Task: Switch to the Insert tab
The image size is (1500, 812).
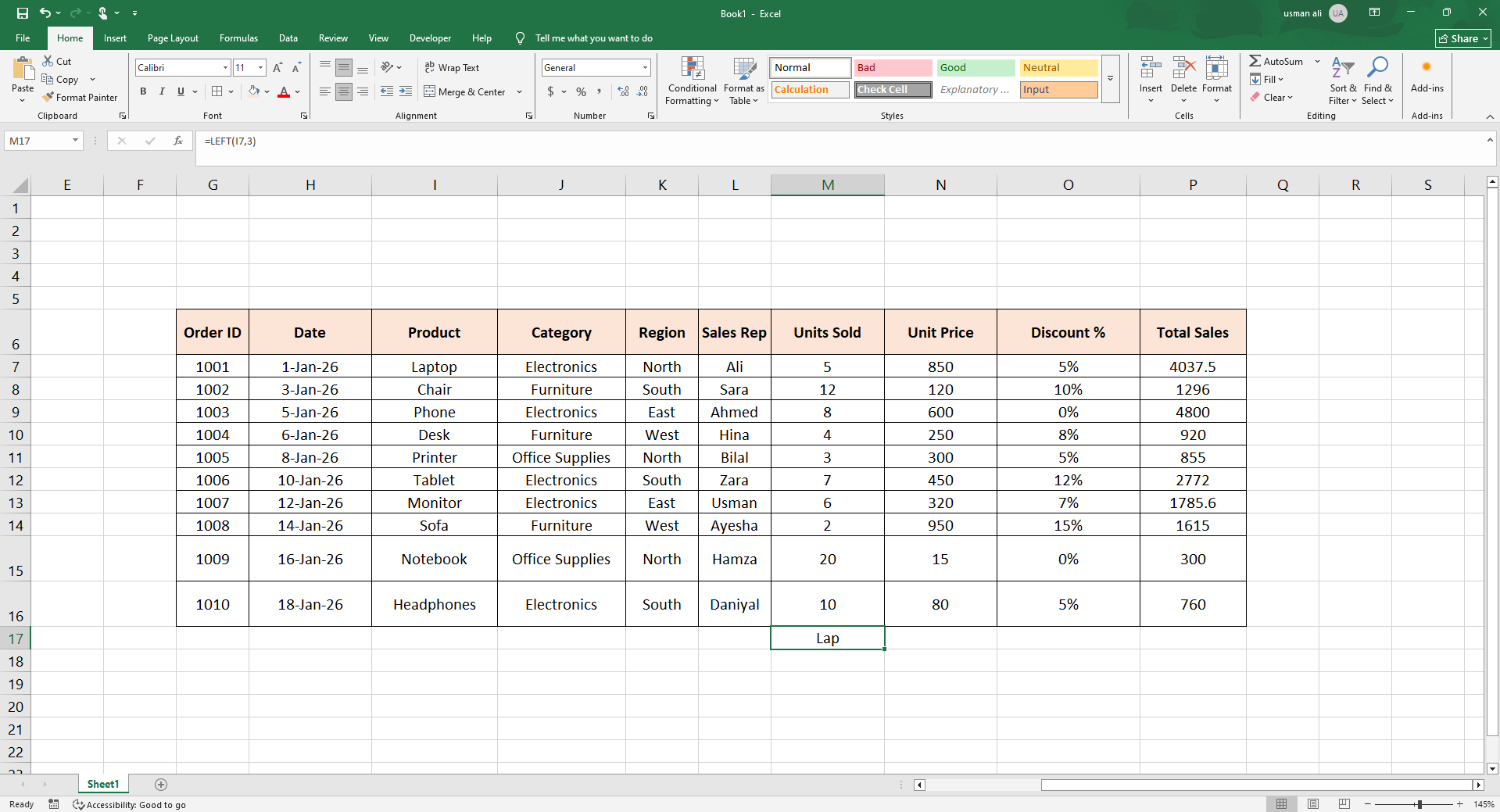Action: click(x=115, y=38)
